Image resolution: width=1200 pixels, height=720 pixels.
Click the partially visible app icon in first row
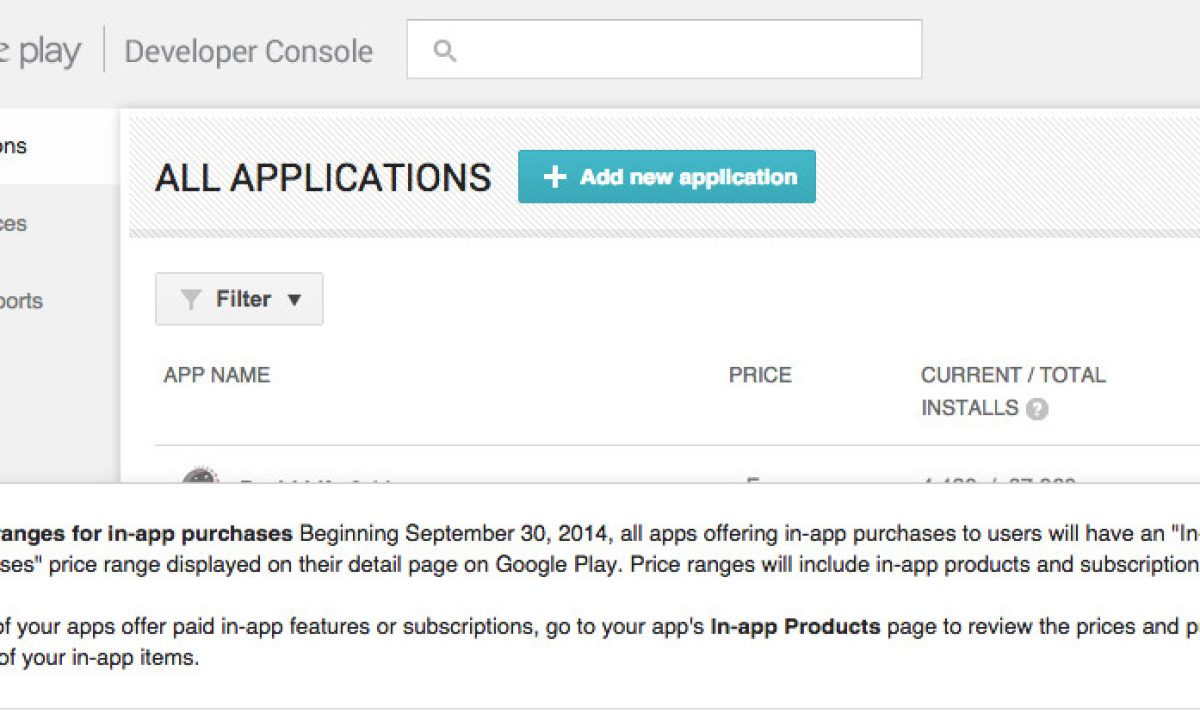pos(199,476)
